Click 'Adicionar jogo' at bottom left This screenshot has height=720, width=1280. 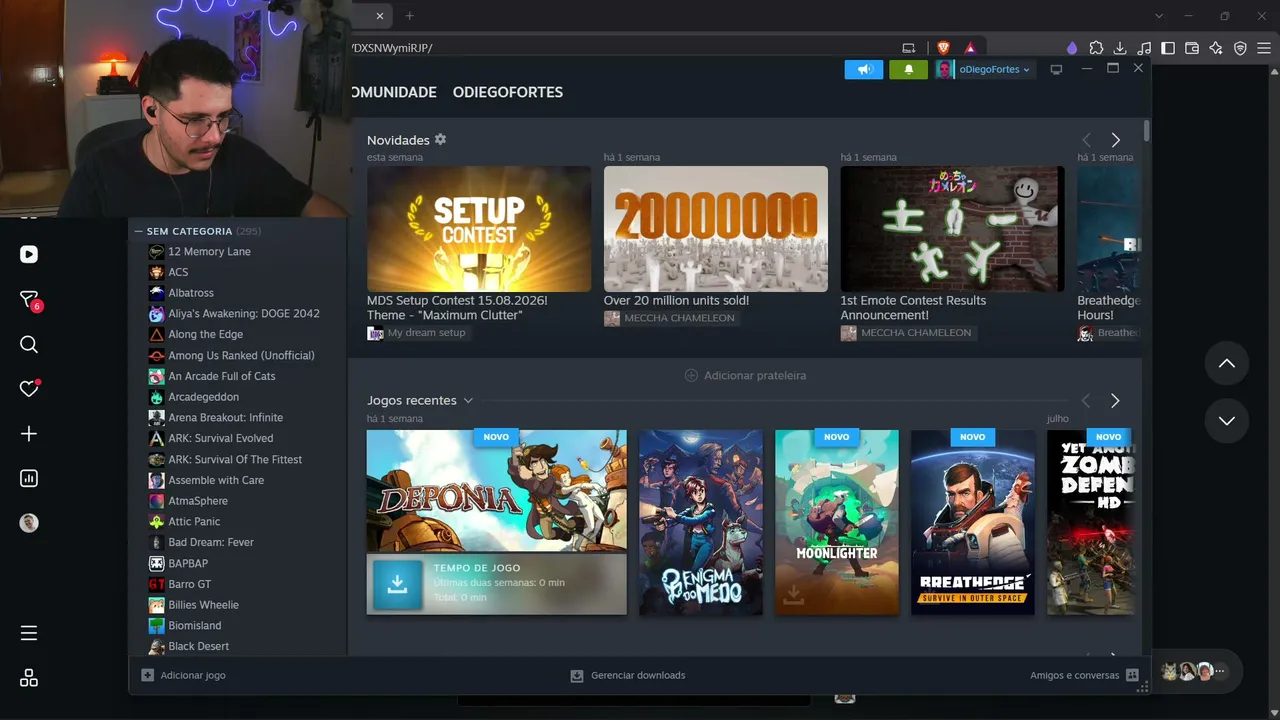(183, 675)
